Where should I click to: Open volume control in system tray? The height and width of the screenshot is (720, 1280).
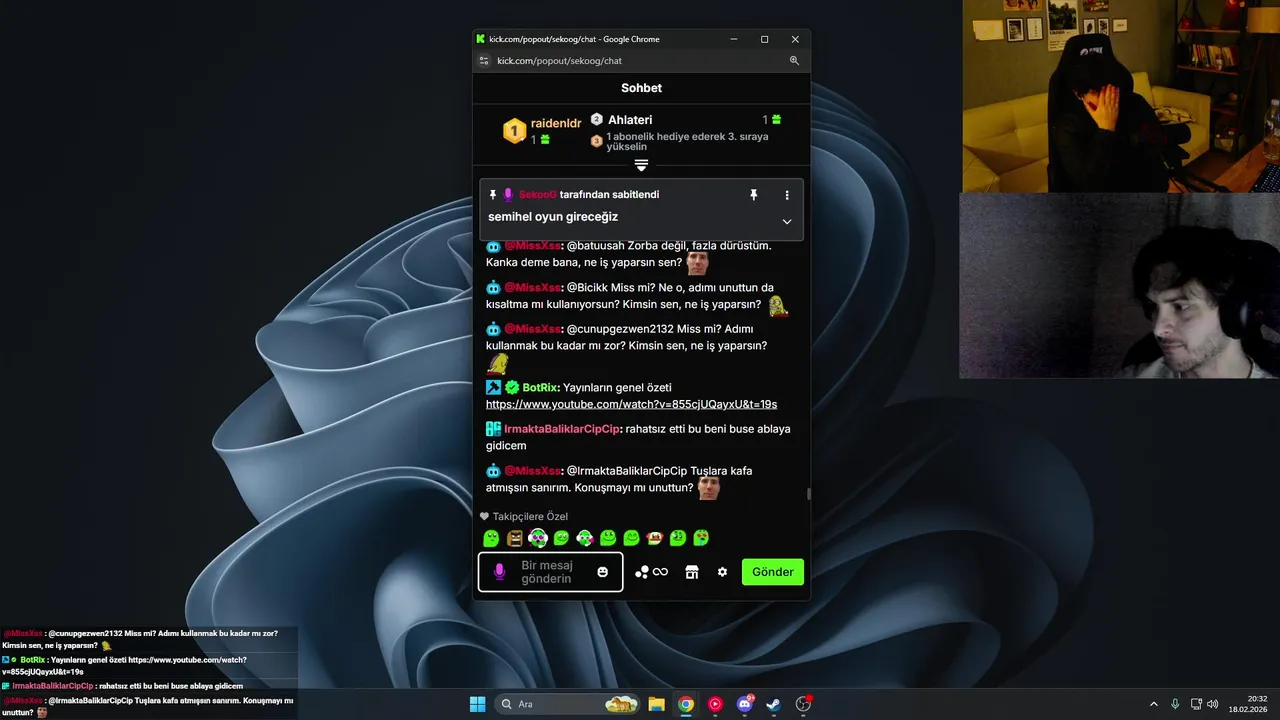click(x=1212, y=704)
